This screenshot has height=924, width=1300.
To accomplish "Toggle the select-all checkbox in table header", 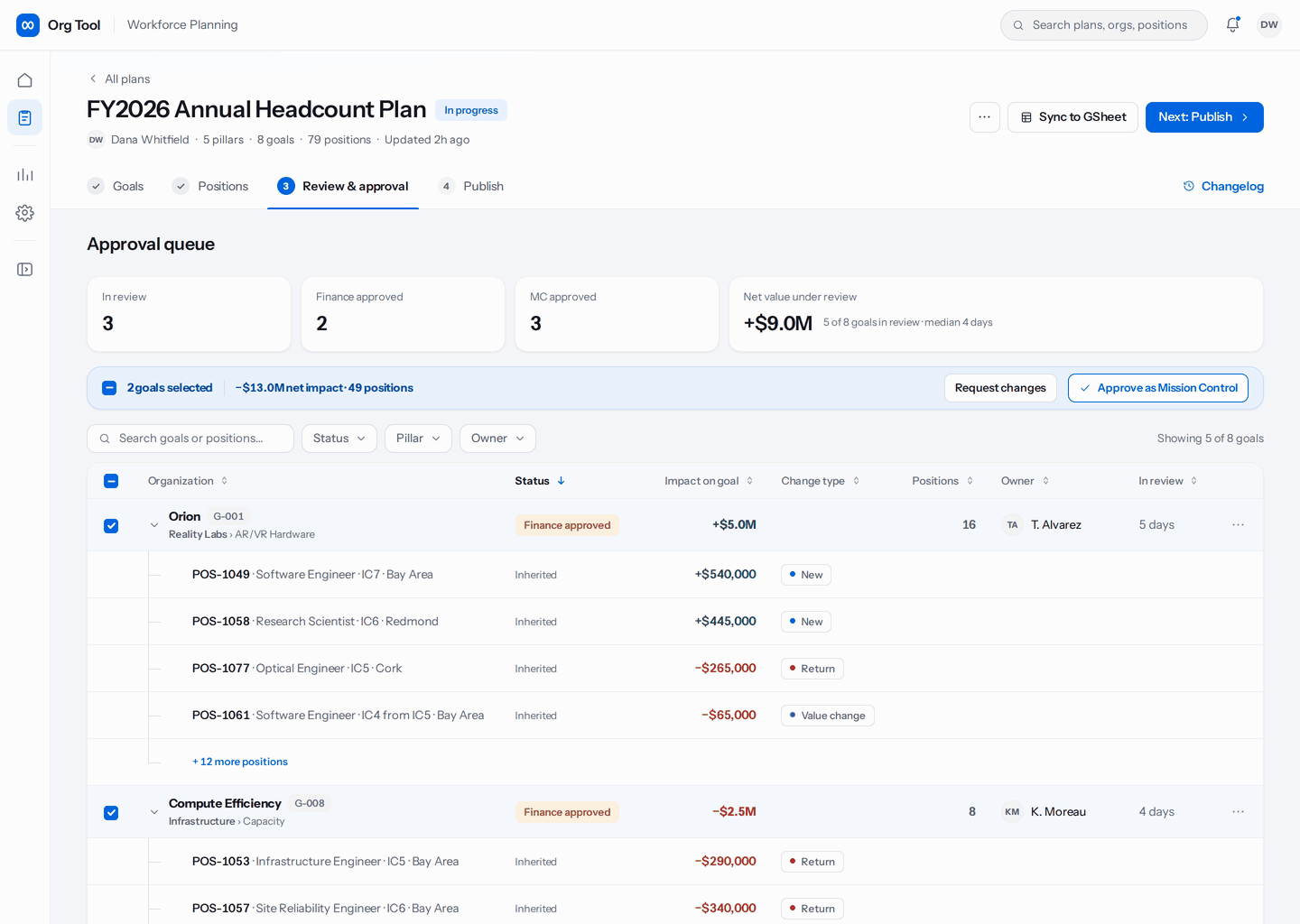I will pyautogui.click(x=111, y=481).
